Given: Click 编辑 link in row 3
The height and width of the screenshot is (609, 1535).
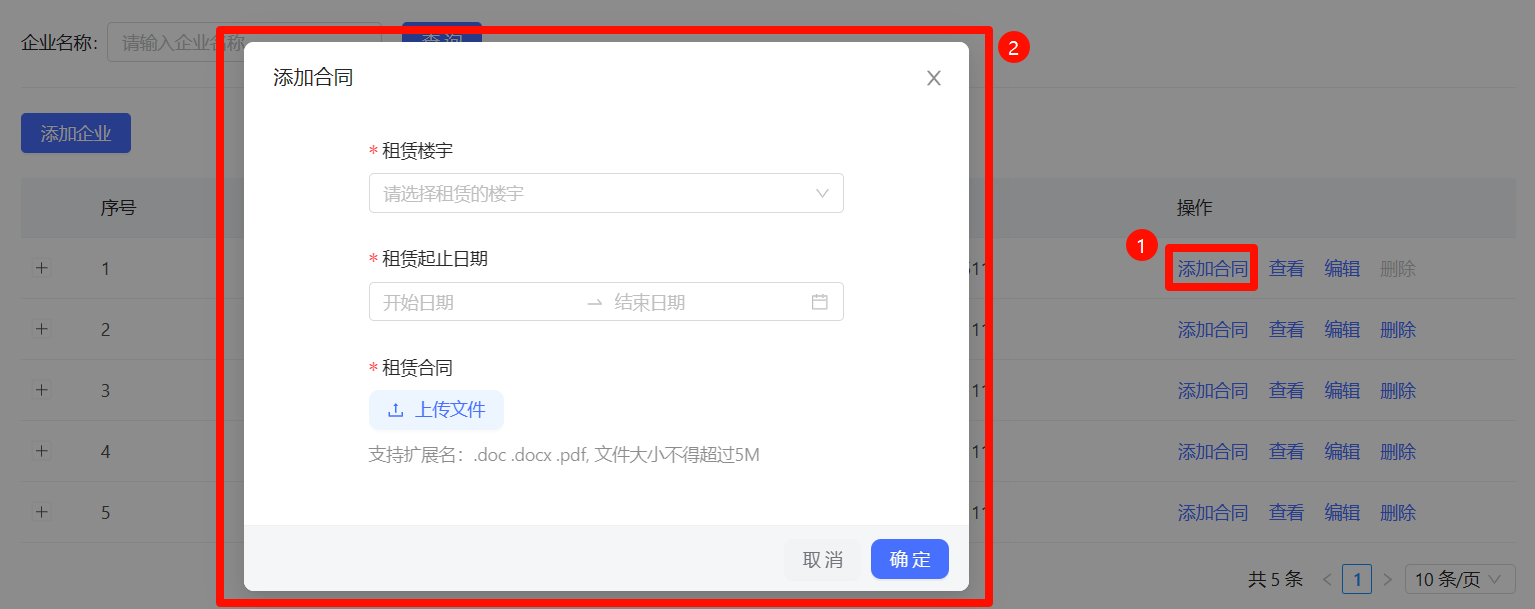Looking at the screenshot, I should tap(1341, 390).
